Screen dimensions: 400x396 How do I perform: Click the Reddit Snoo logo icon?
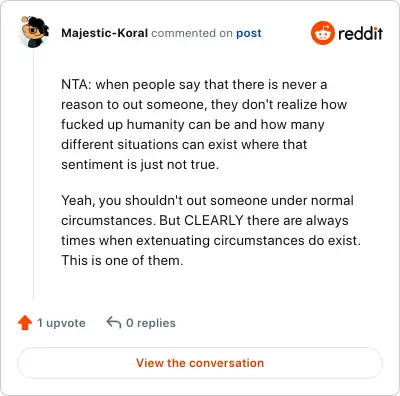click(322, 33)
